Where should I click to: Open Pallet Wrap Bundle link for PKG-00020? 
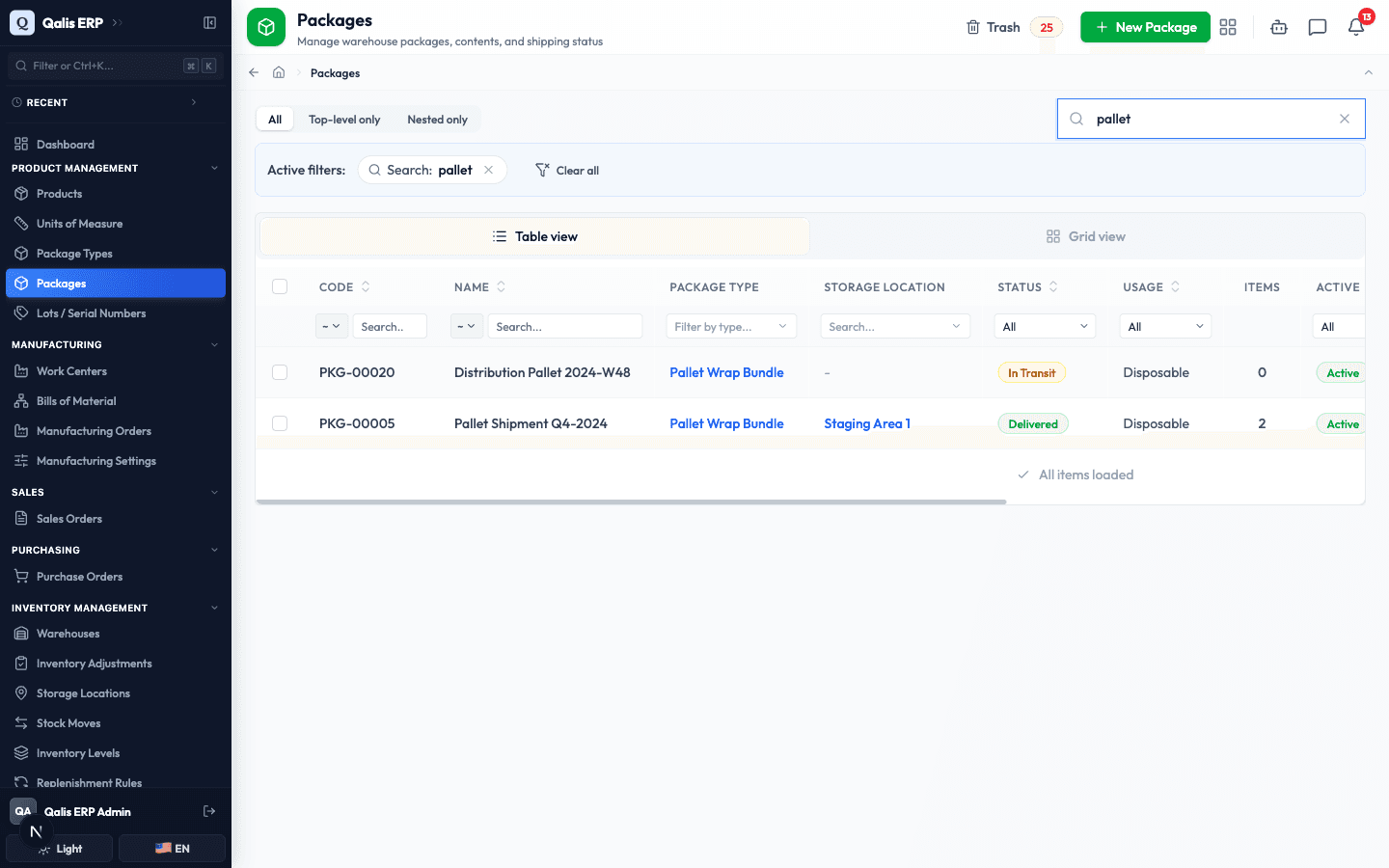click(726, 372)
